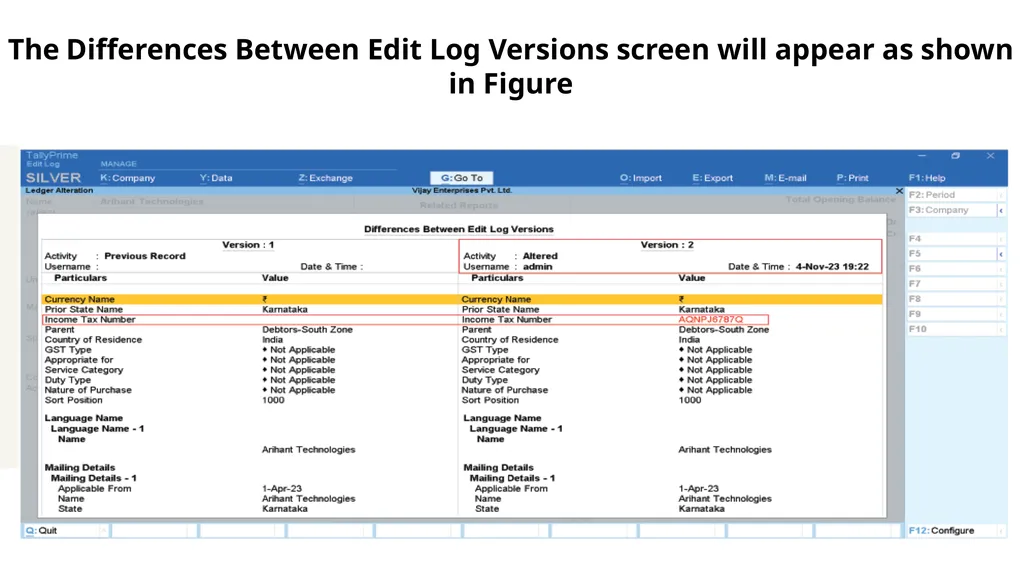Viewport: 1024px width, 576px height.
Task: Click the G: Go To button
Action: (x=462, y=178)
